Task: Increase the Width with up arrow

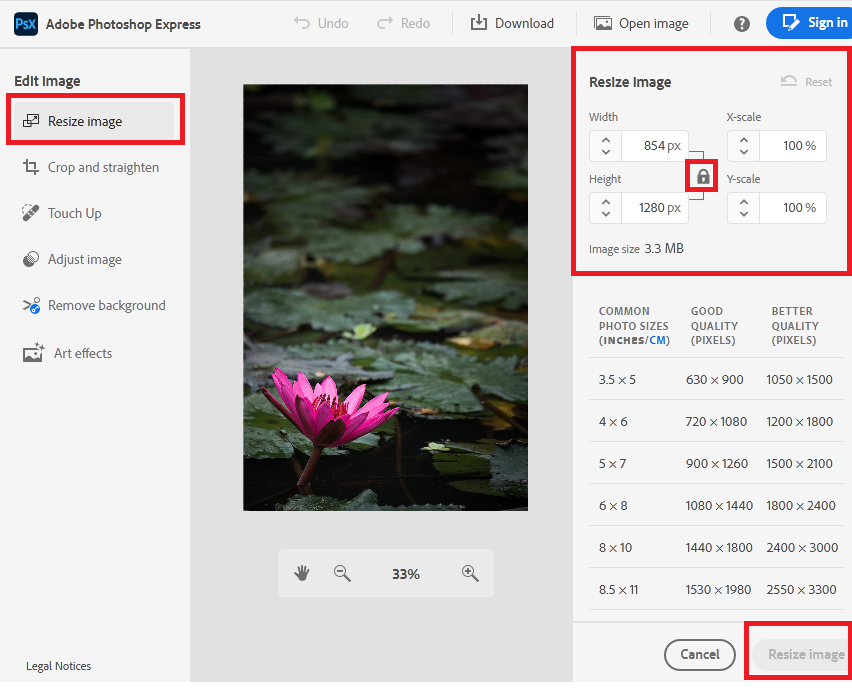Action: point(606,140)
